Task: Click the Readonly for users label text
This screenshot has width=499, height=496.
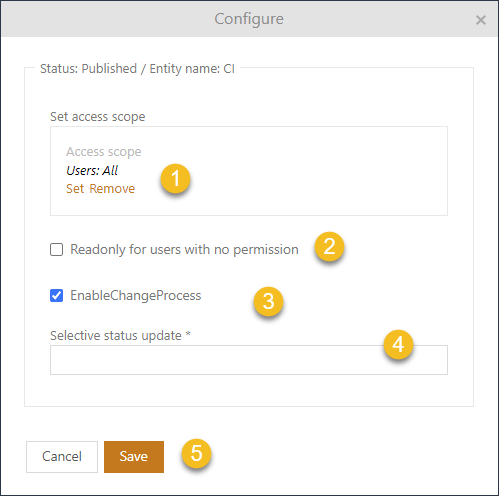Action: coord(184,250)
